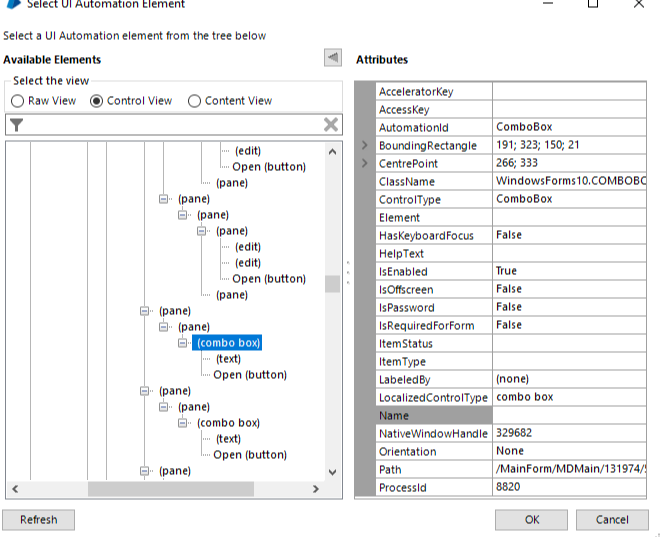This screenshot has height=537, width=661.
Task: Click inside the filter text field
Action: click(170, 125)
